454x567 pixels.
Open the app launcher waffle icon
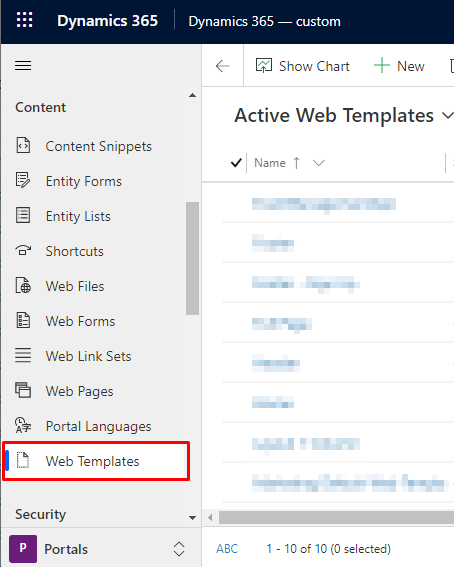[25, 20]
